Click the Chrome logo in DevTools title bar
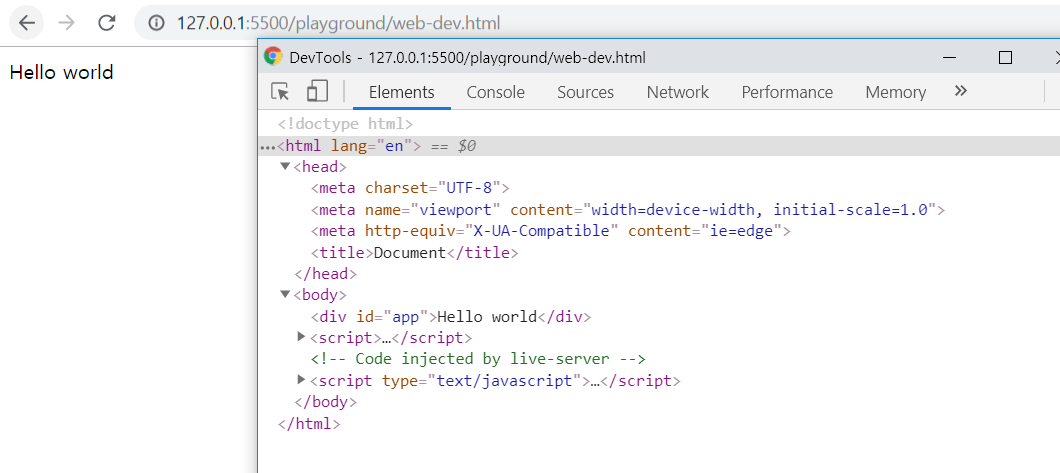Image resolution: width=1060 pixels, height=473 pixels. coord(273,57)
